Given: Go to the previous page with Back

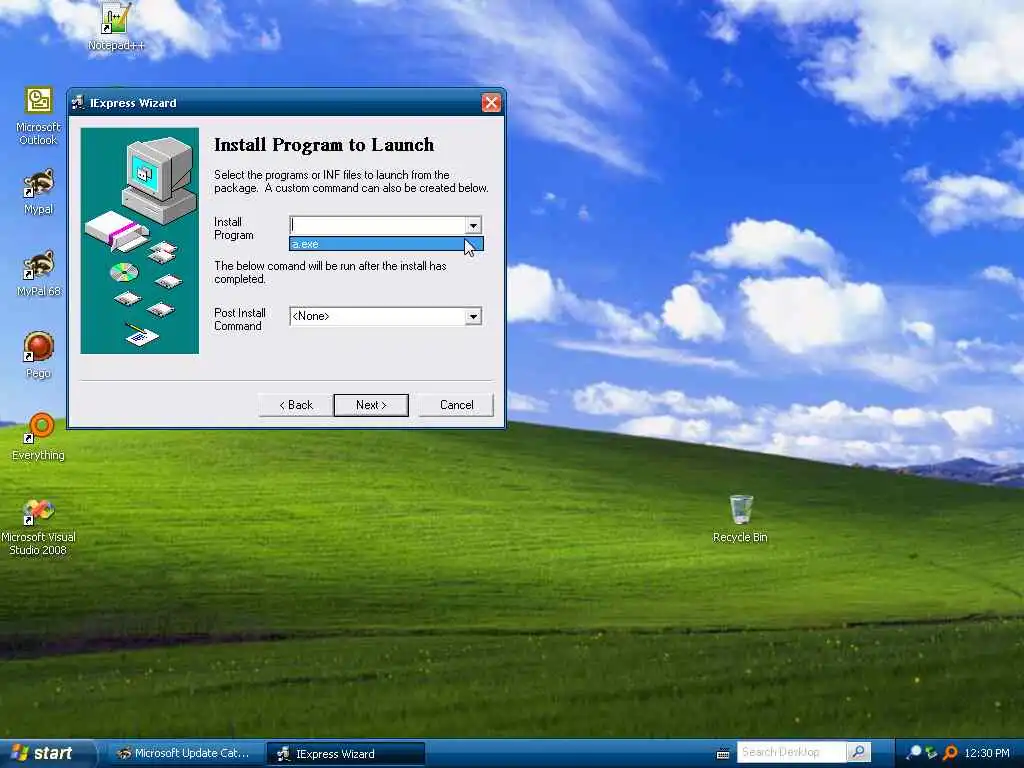Looking at the screenshot, I should pos(296,405).
